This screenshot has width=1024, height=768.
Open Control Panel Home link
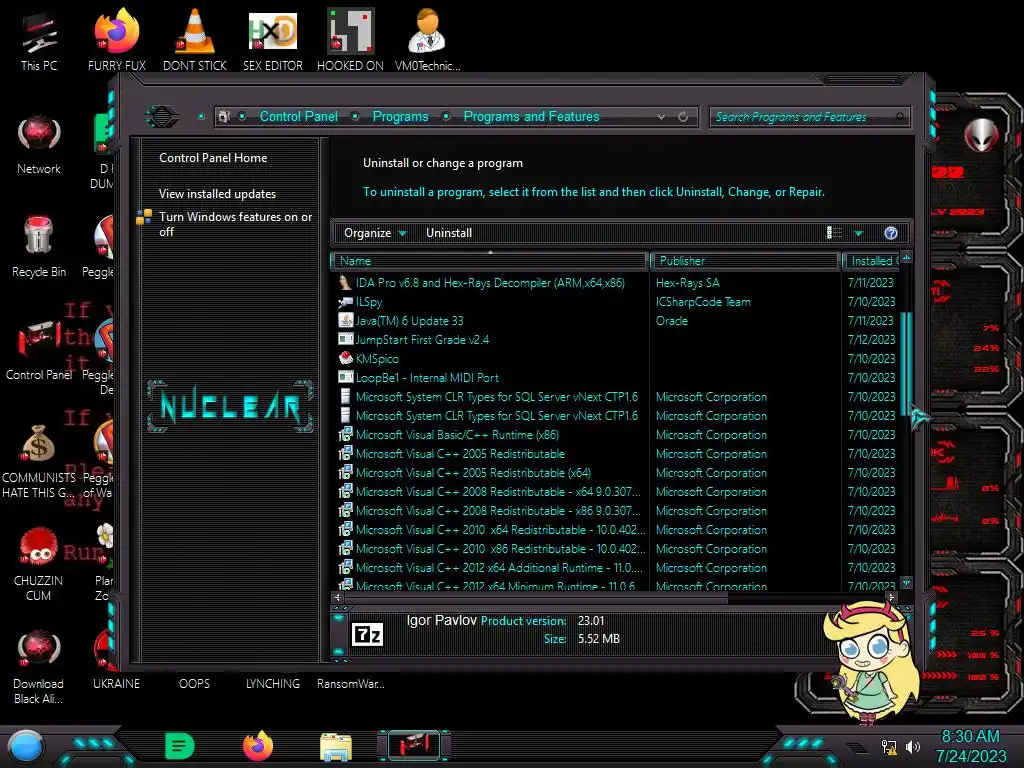pos(213,158)
